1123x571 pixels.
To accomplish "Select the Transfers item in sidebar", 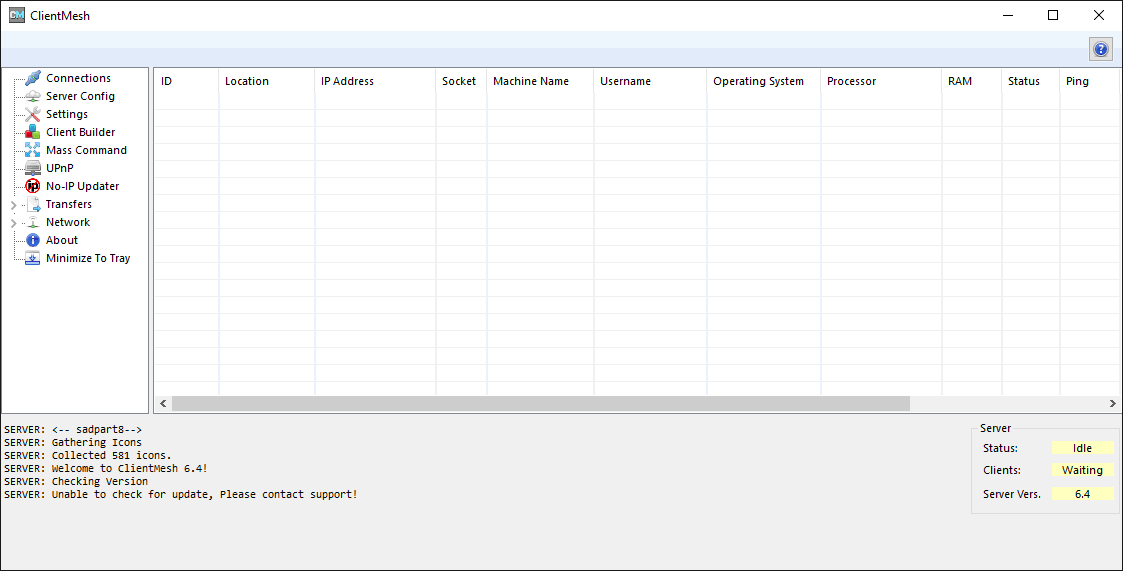I will click(68, 204).
